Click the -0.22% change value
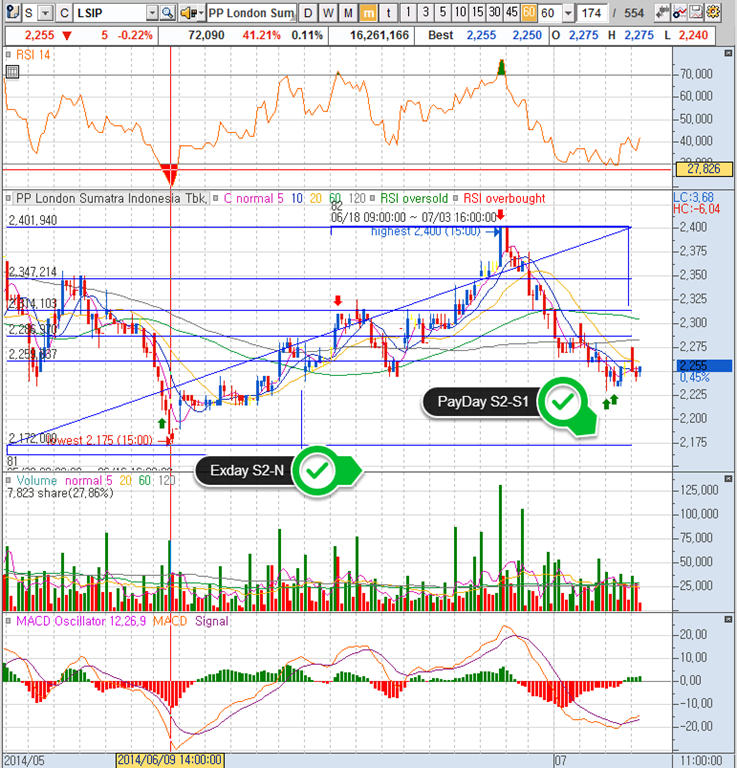 135,35
